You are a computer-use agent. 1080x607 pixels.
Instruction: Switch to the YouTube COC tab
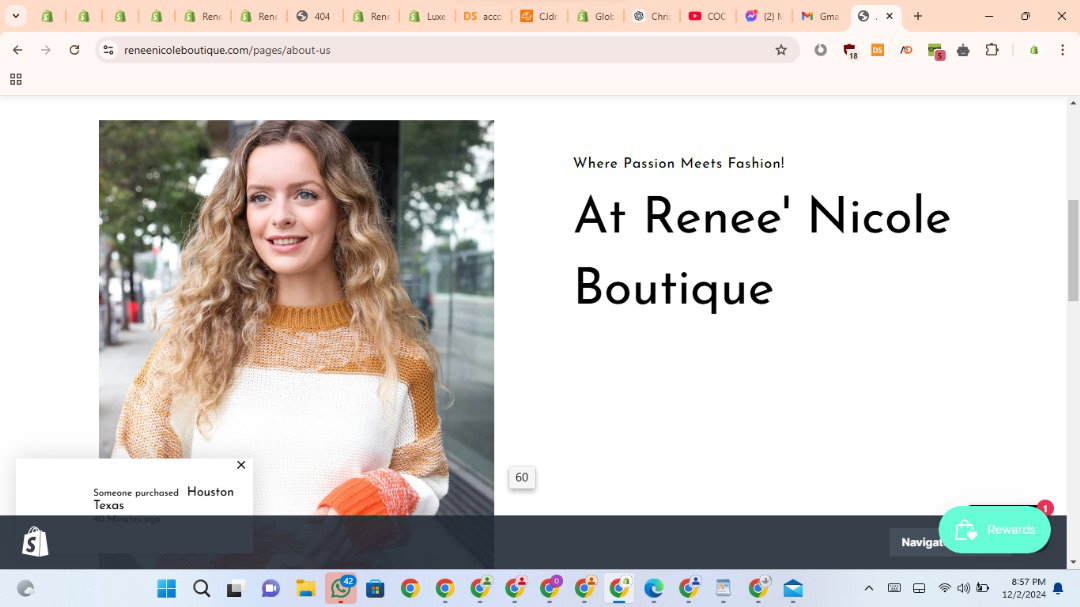pyautogui.click(x=708, y=16)
